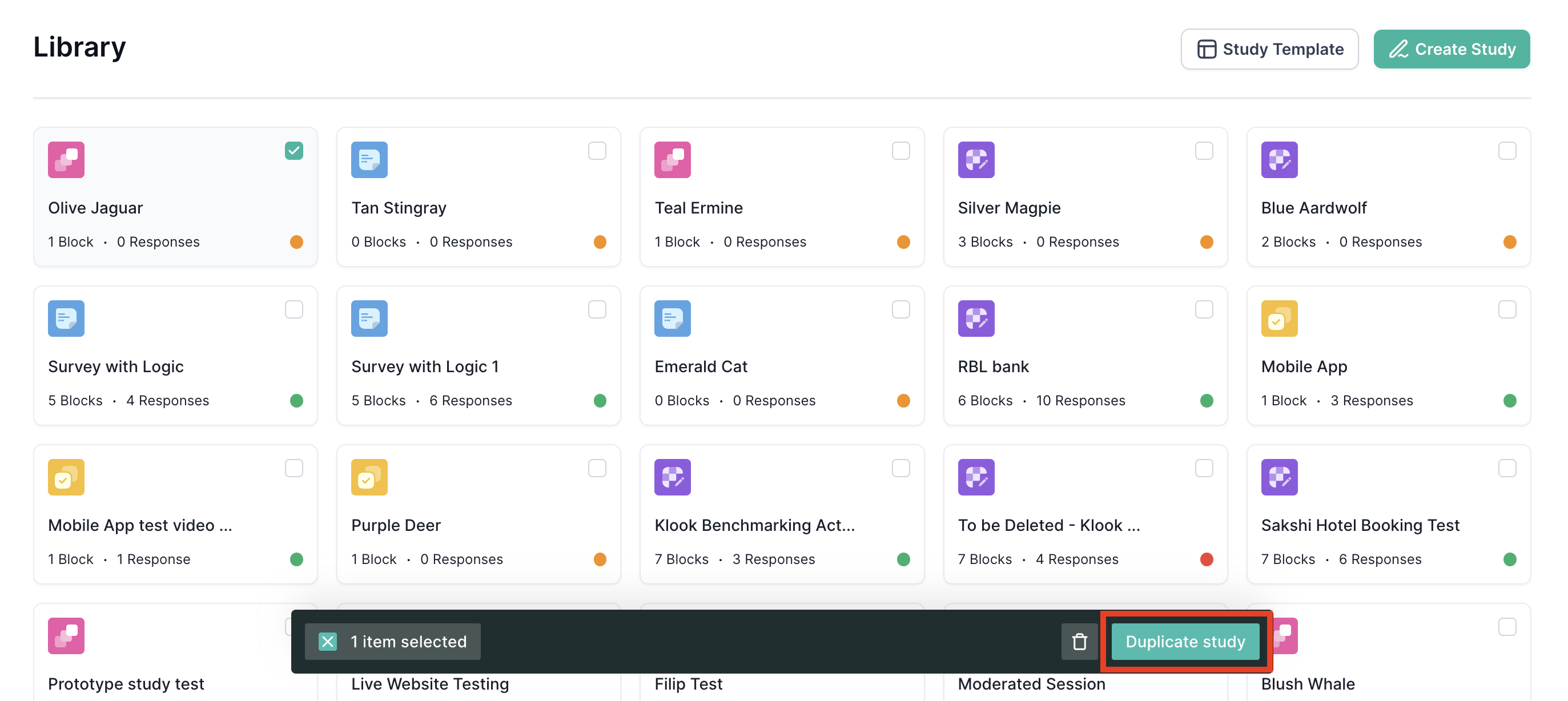Select the Blue Aardwolf checkbox

click(x=1506, y=150)
